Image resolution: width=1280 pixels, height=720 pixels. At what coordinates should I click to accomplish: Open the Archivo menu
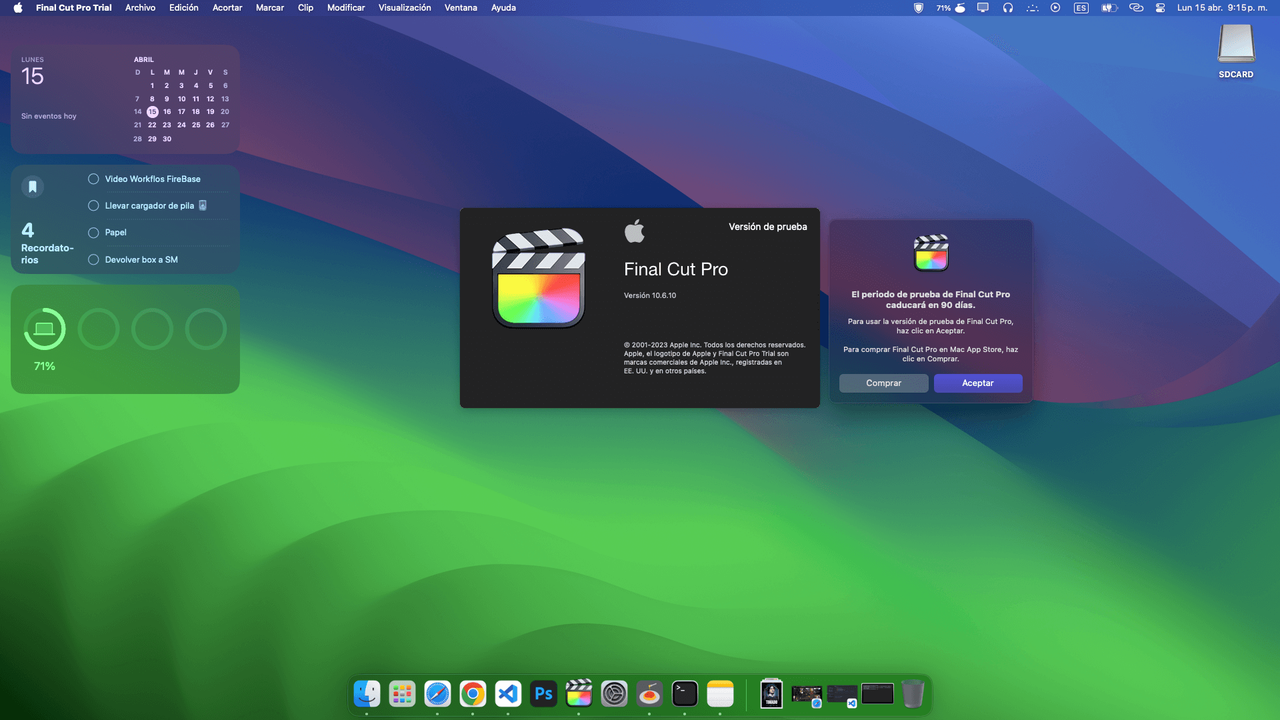140,7
